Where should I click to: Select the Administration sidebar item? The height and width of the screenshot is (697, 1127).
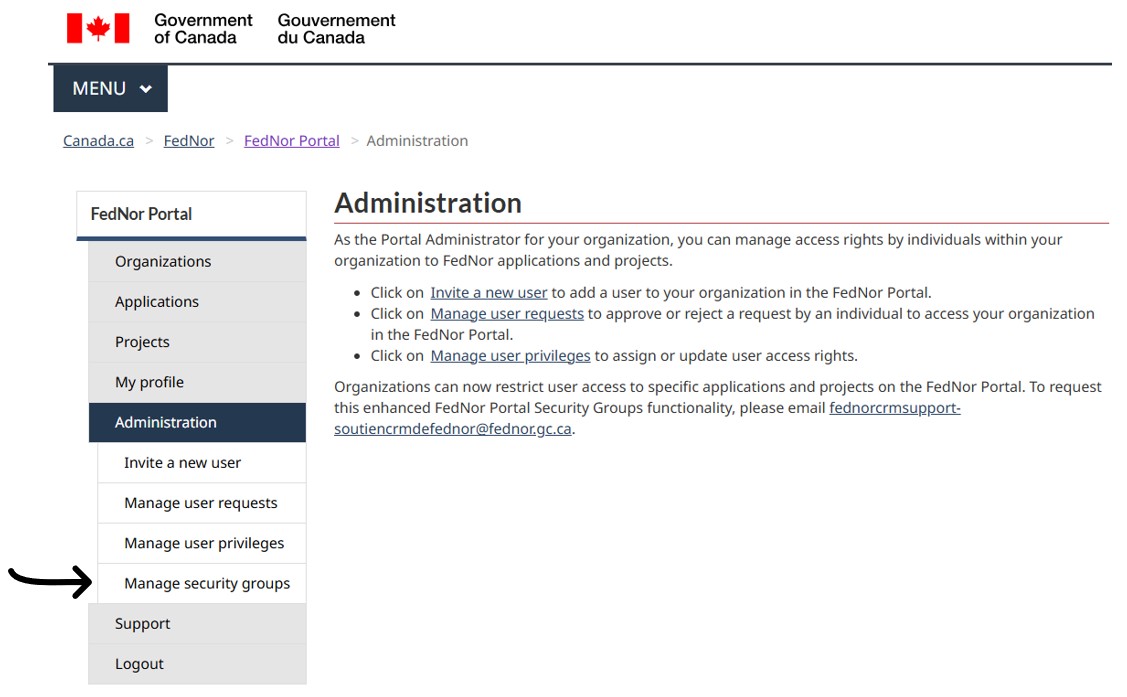tap(198, 423)
